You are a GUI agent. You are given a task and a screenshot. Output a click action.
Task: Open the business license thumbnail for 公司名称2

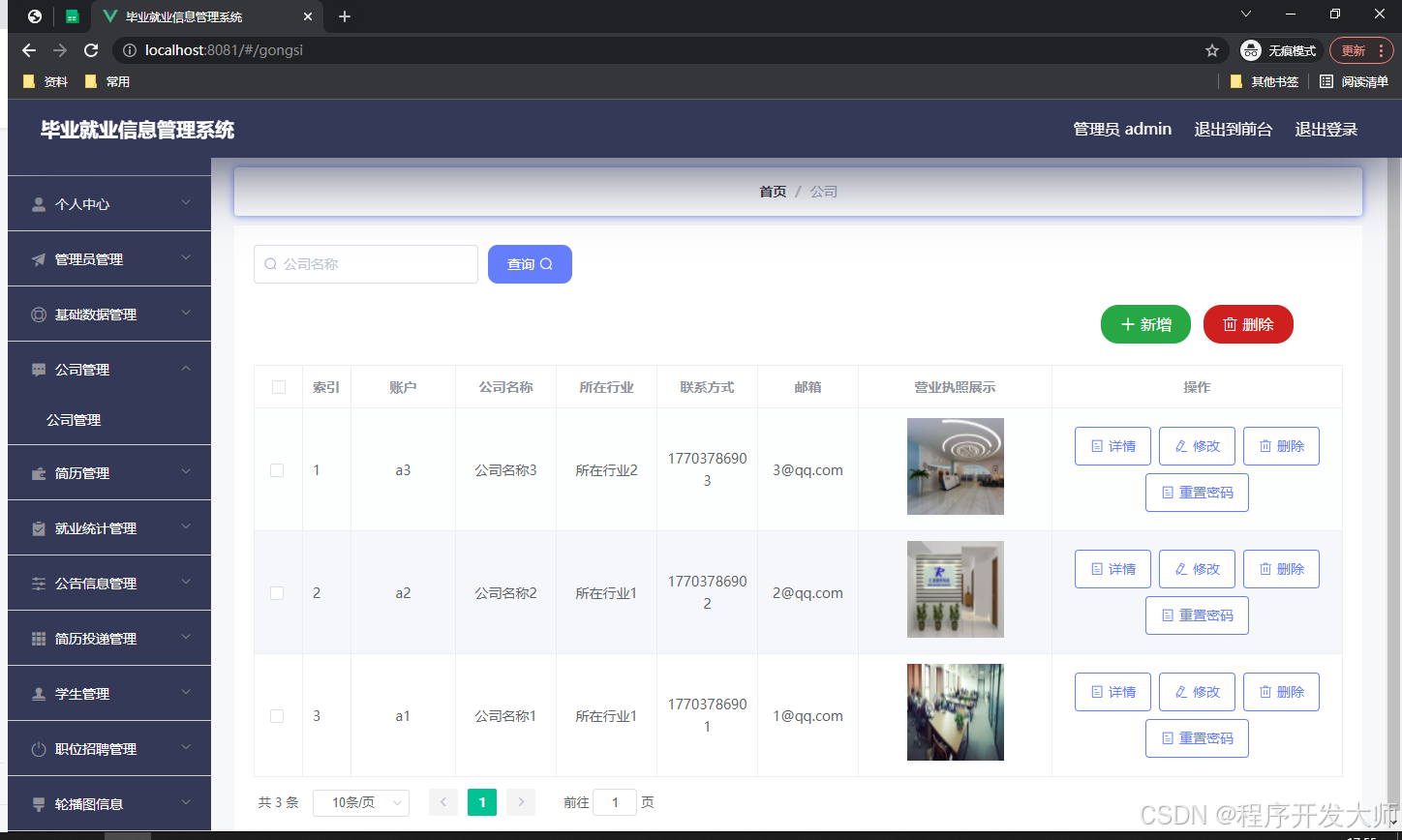[955, 589]
